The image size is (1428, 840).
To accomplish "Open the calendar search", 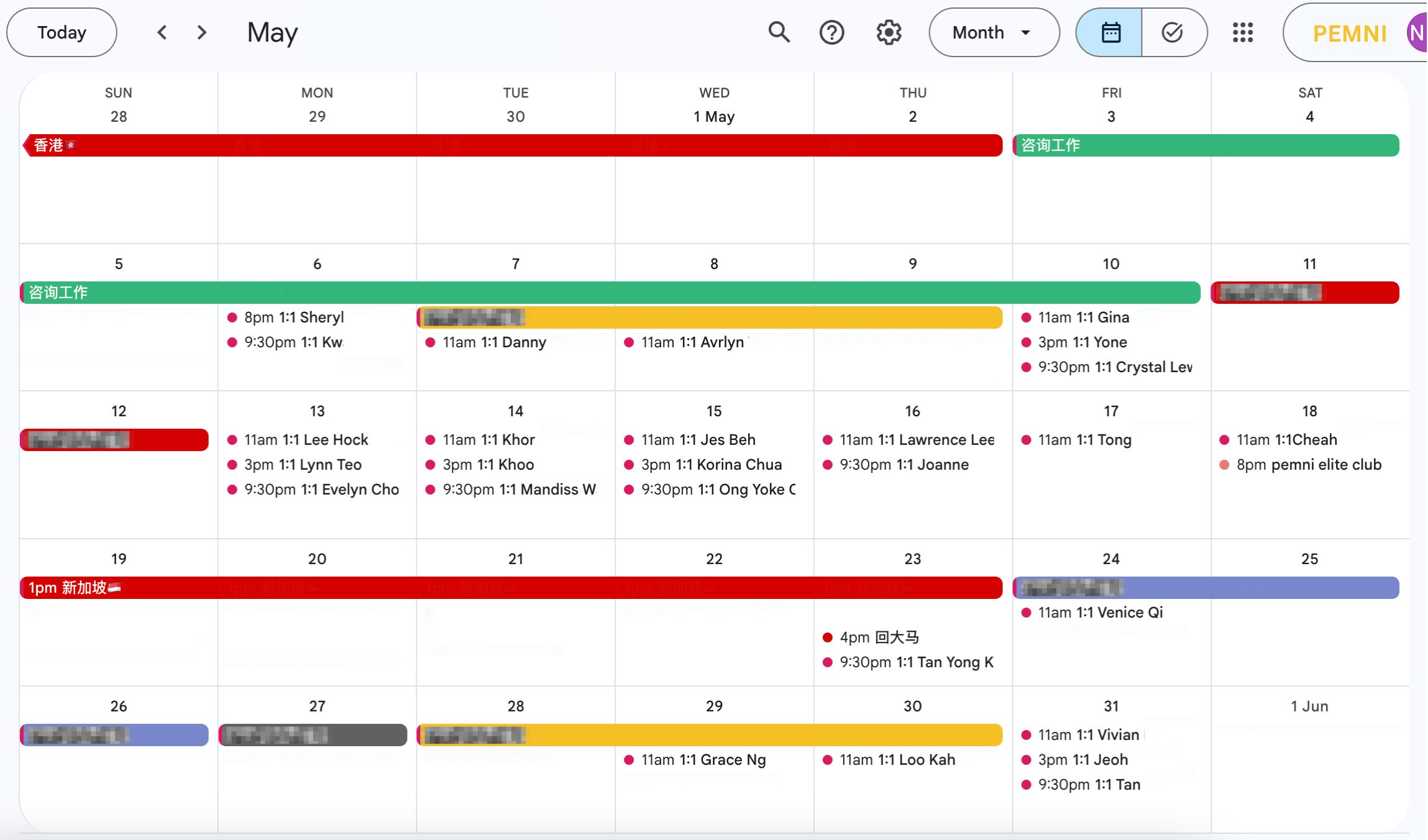I will tap(779, 32).
